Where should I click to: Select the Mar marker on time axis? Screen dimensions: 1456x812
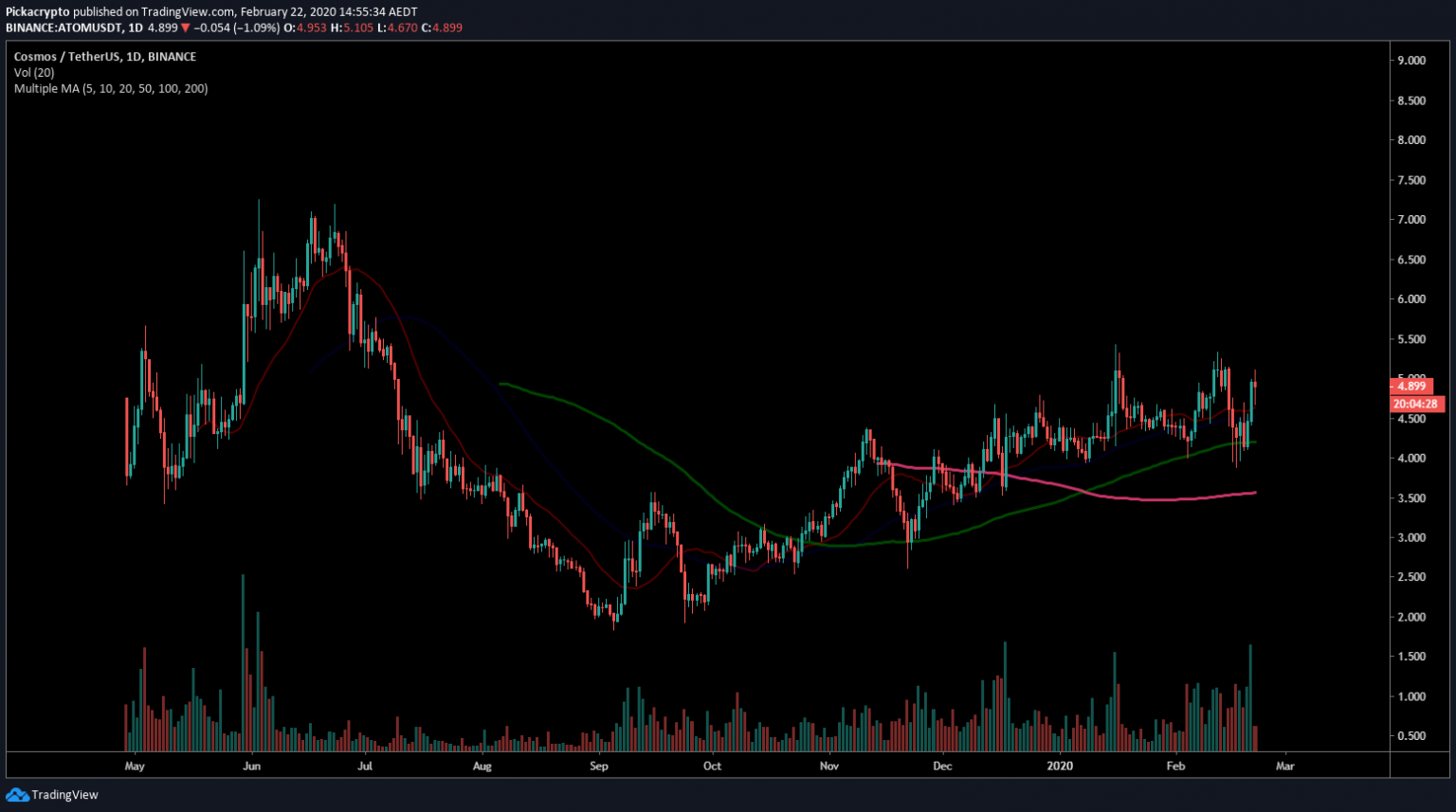[x=1285, y=767]
